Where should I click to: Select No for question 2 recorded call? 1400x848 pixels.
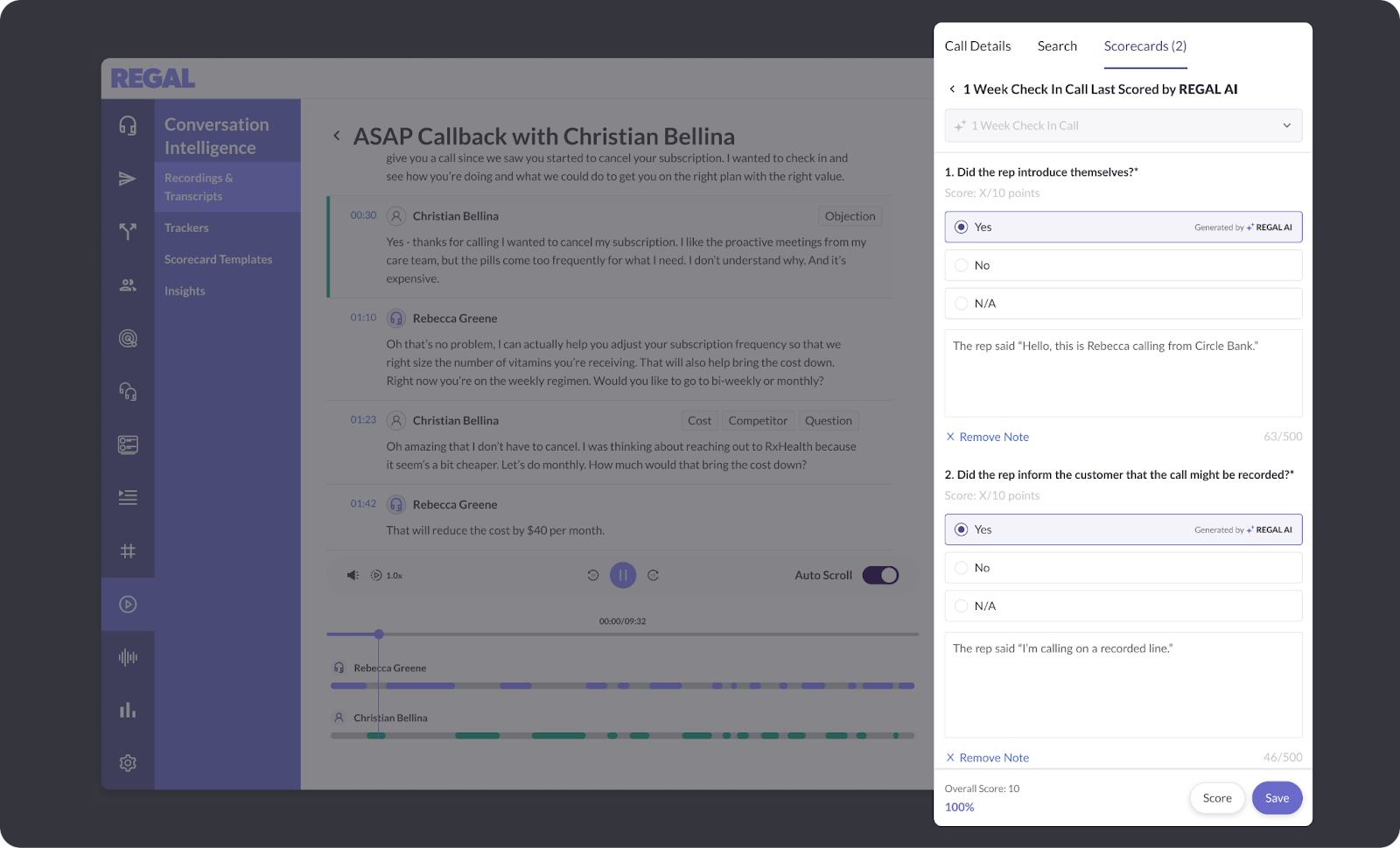click(1123, 568)
